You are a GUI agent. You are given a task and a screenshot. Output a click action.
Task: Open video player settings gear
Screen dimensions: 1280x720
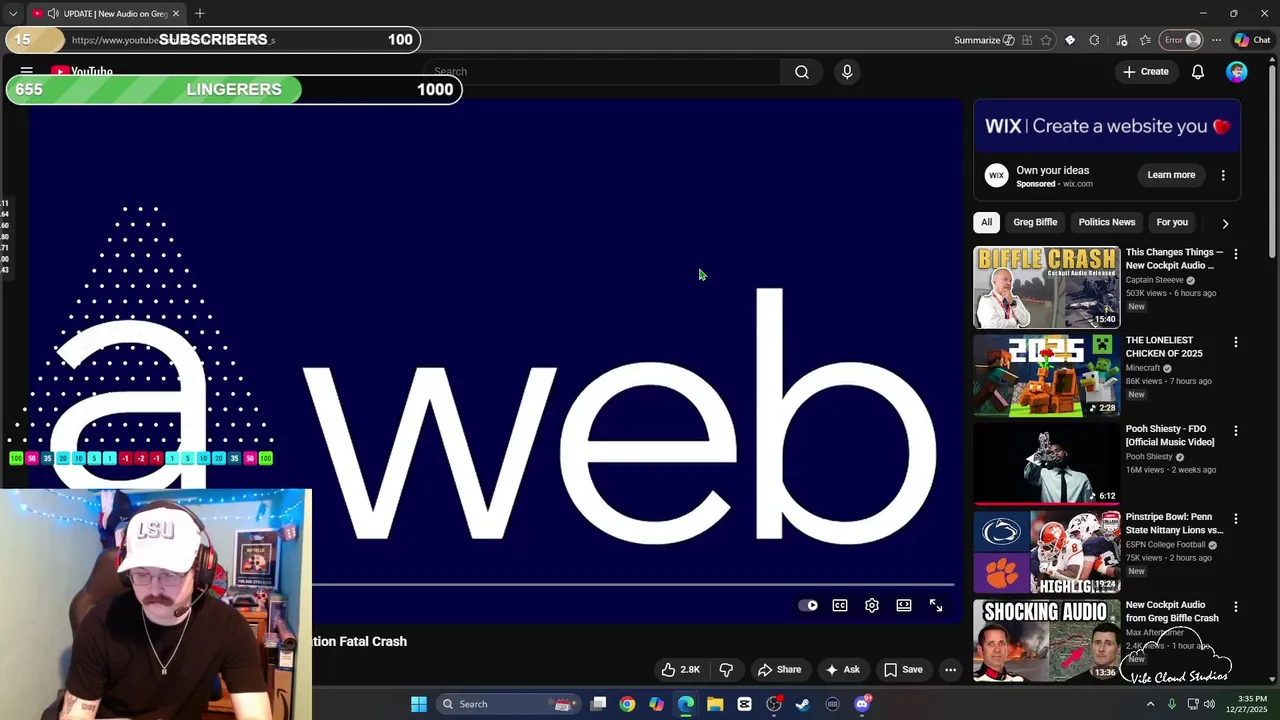[x=872, y=606]
